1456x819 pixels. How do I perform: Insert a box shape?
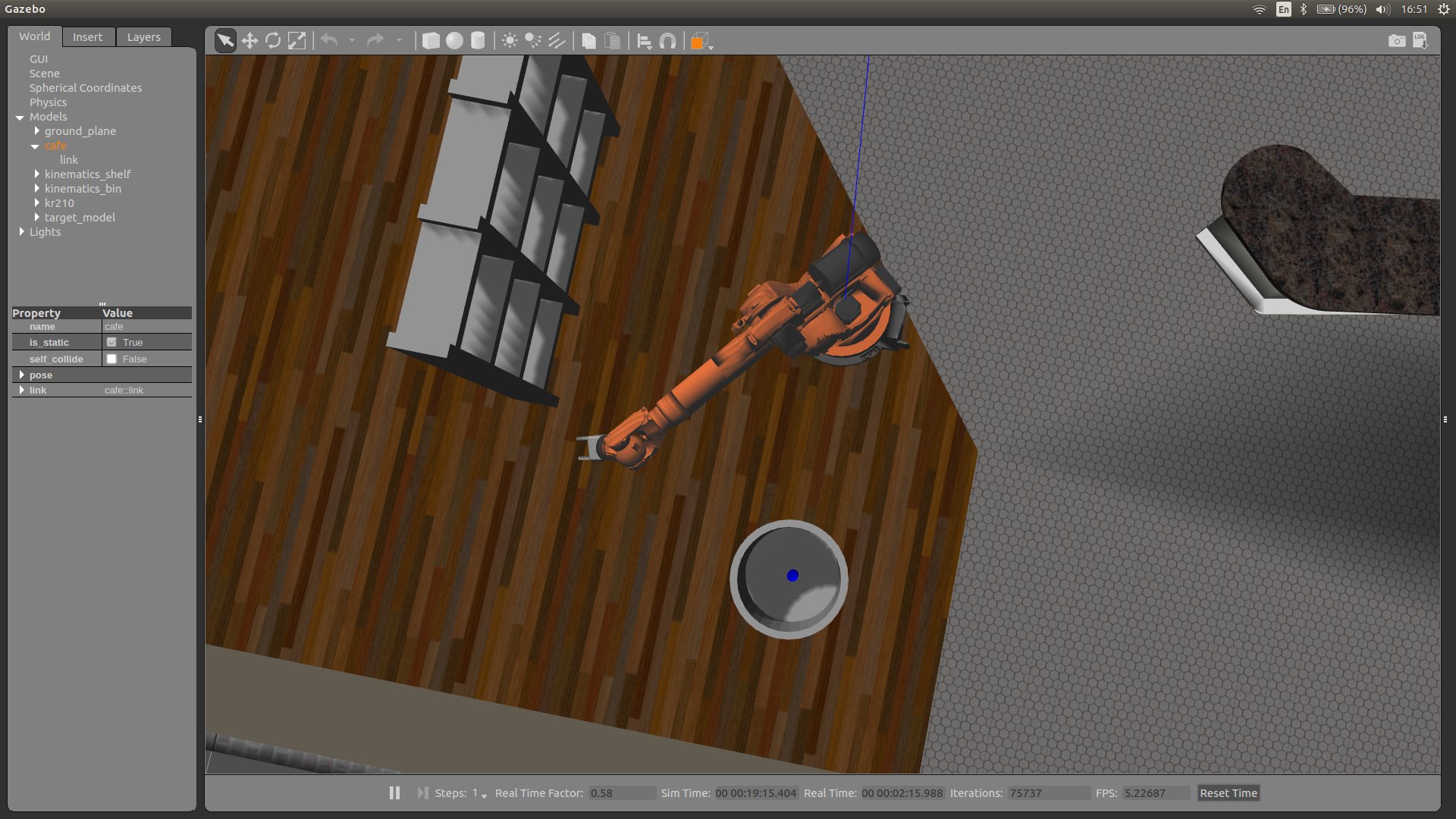click(x=431, y=41)
